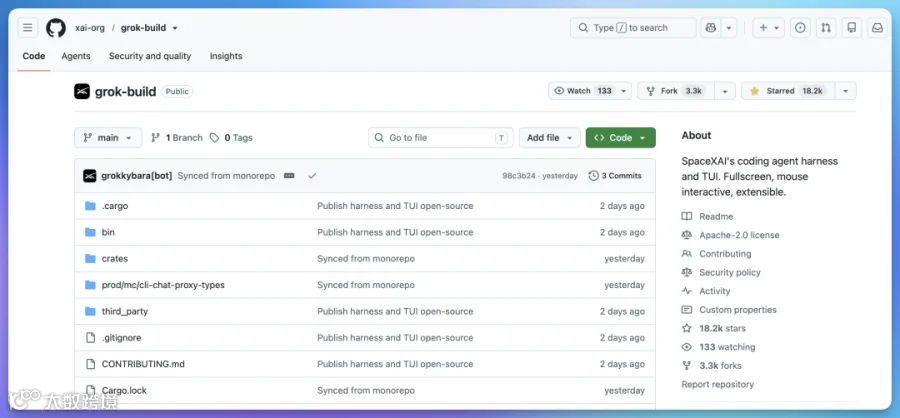Open the star lists dropdown arrow

point(845,91)
